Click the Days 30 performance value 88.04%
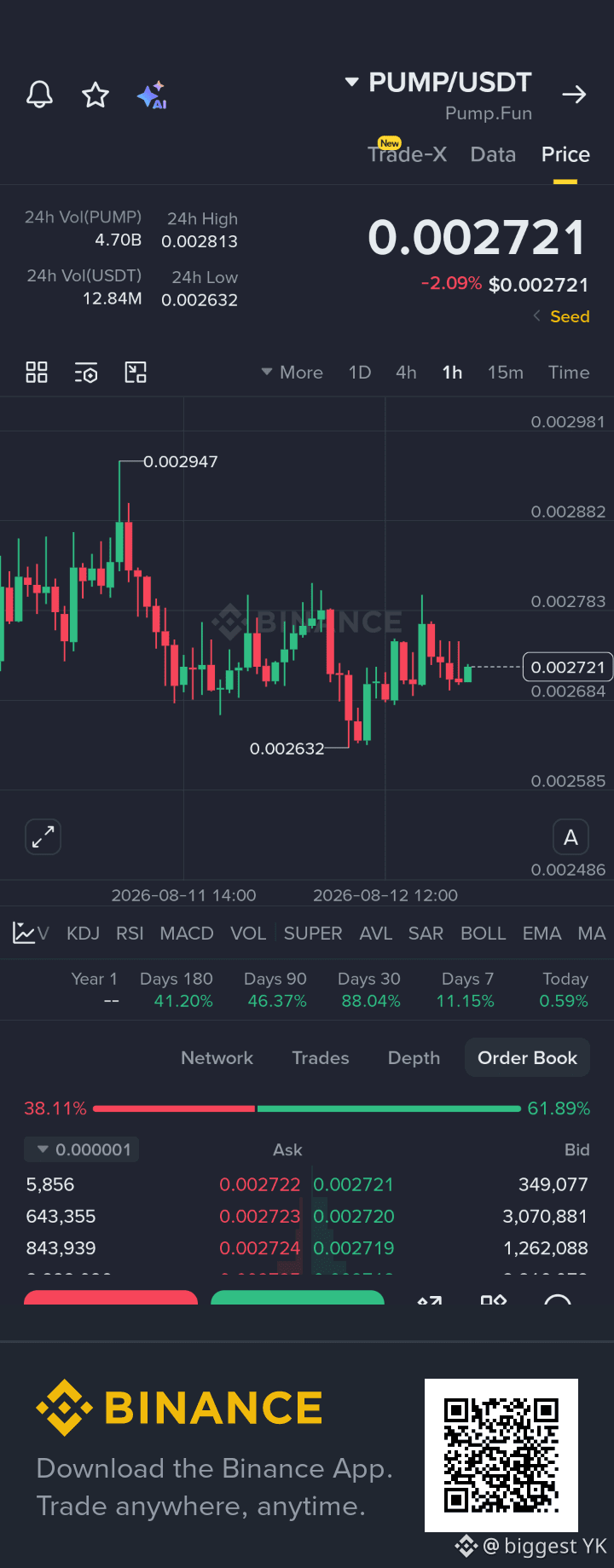This screenshot has width=614, height=1568. coord(371,1001)
